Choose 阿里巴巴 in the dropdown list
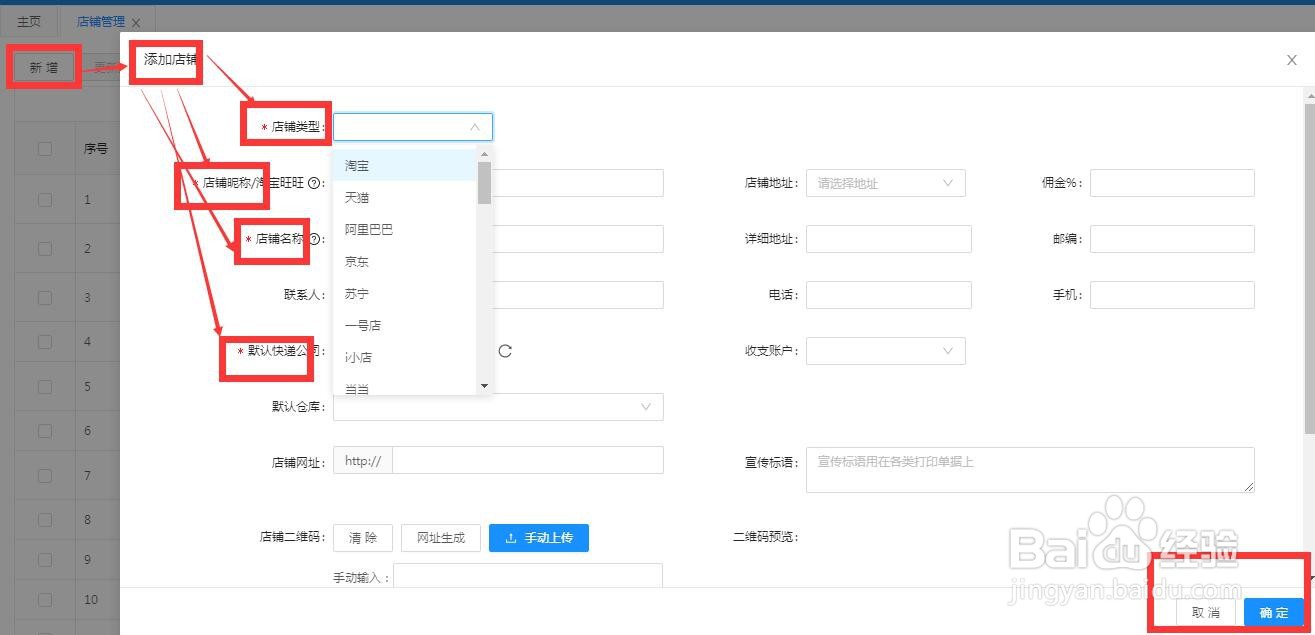1315x635 pixels. pos(405,229)
